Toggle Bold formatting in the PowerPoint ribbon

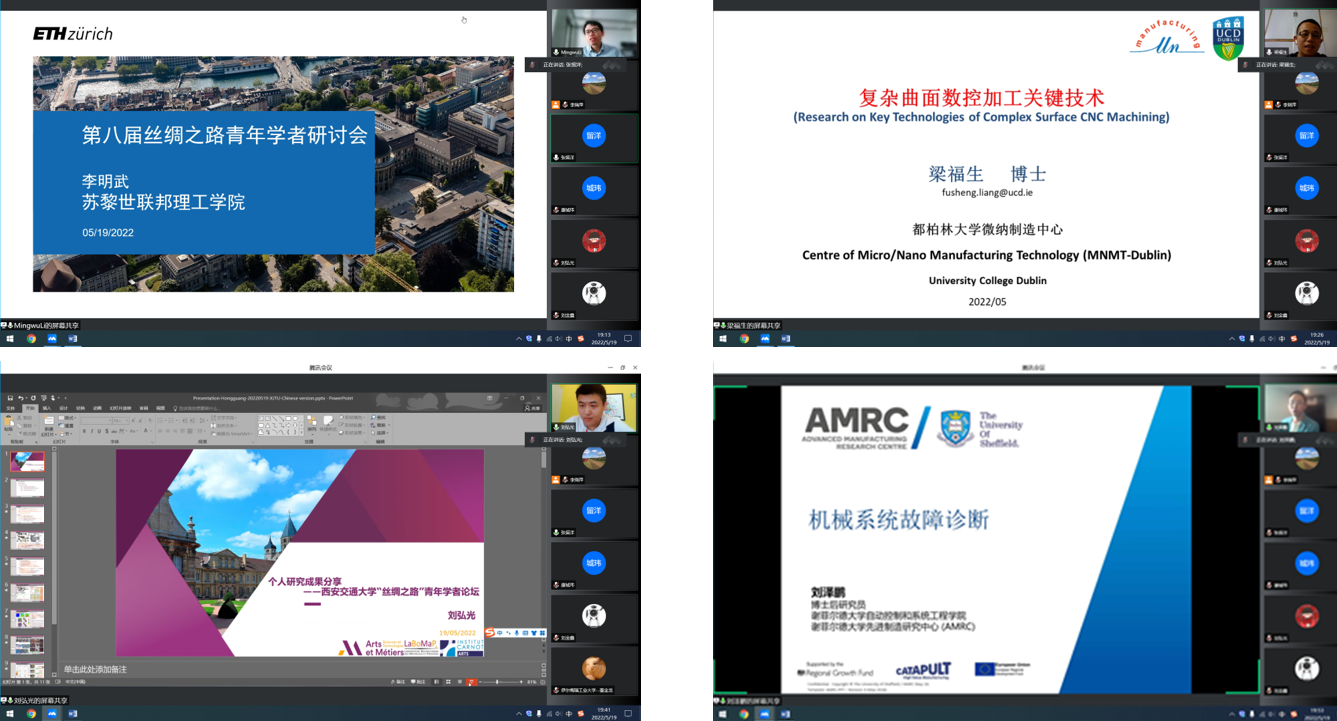85,432
